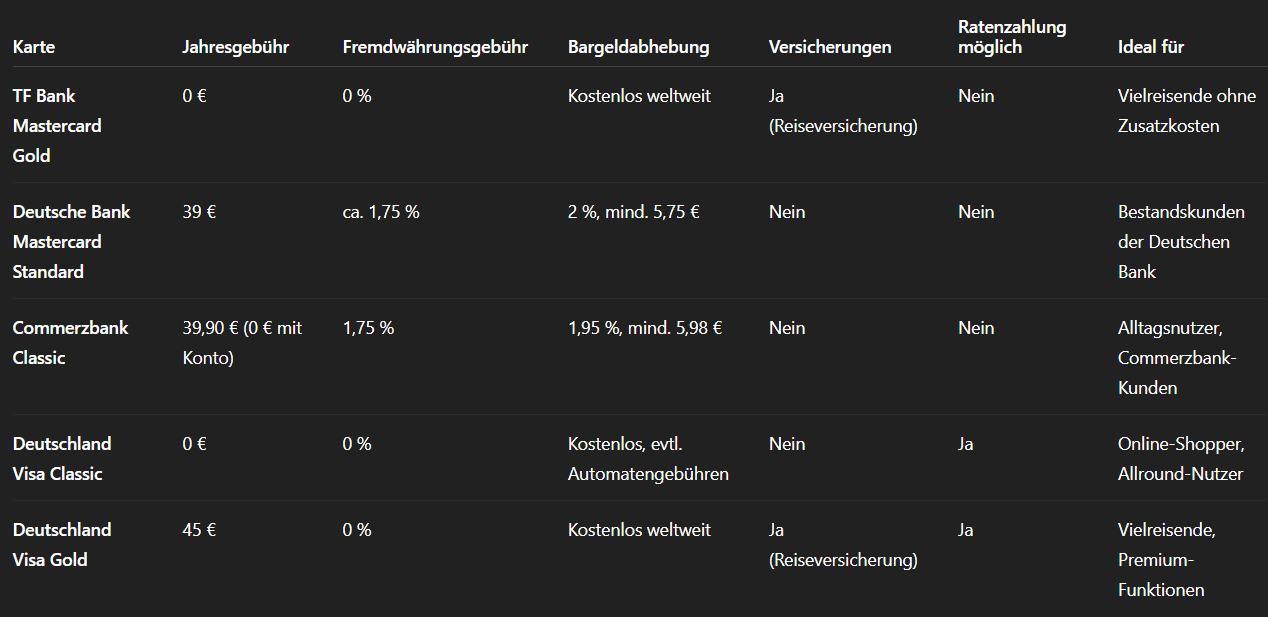Click the Karte column header
Image resolution: width=1268 pixels, height=617 pixels.
[34, 47]
